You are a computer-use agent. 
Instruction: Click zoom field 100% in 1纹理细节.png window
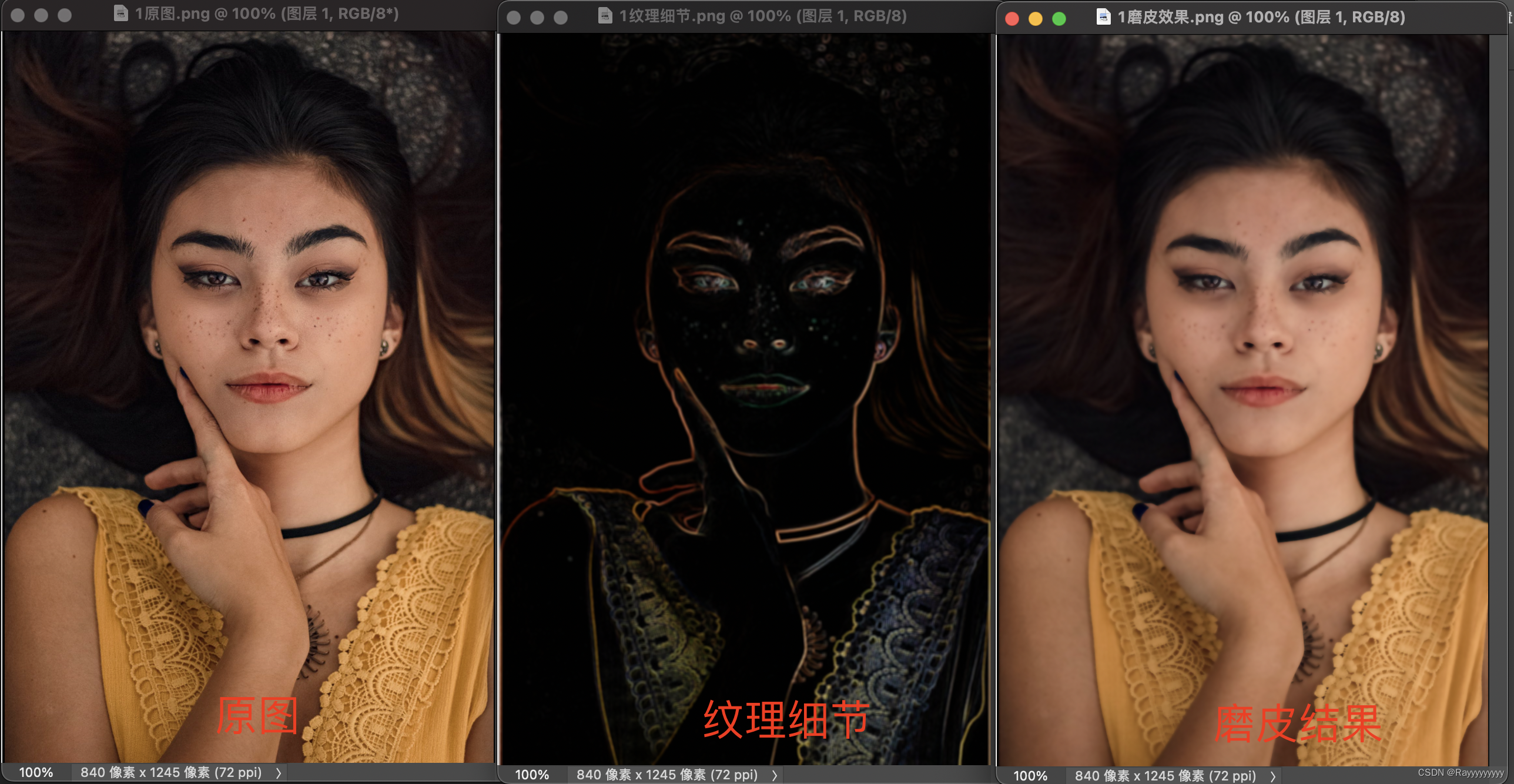coord(532,775)
